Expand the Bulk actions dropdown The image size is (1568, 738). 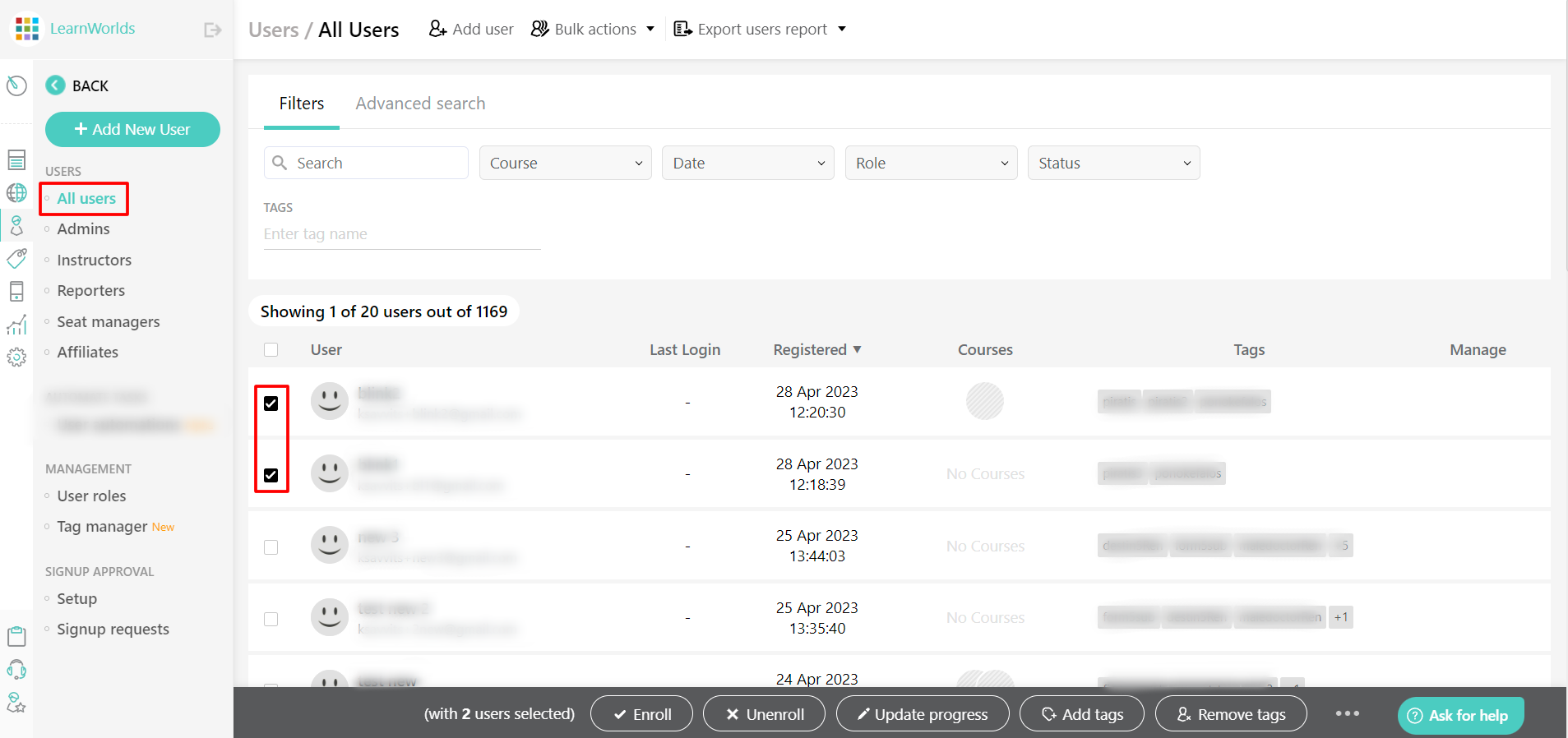click(593, 30)
